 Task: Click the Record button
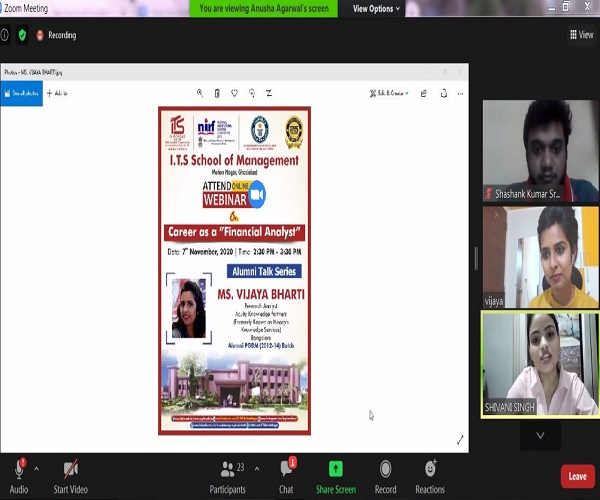pos(385,476)
